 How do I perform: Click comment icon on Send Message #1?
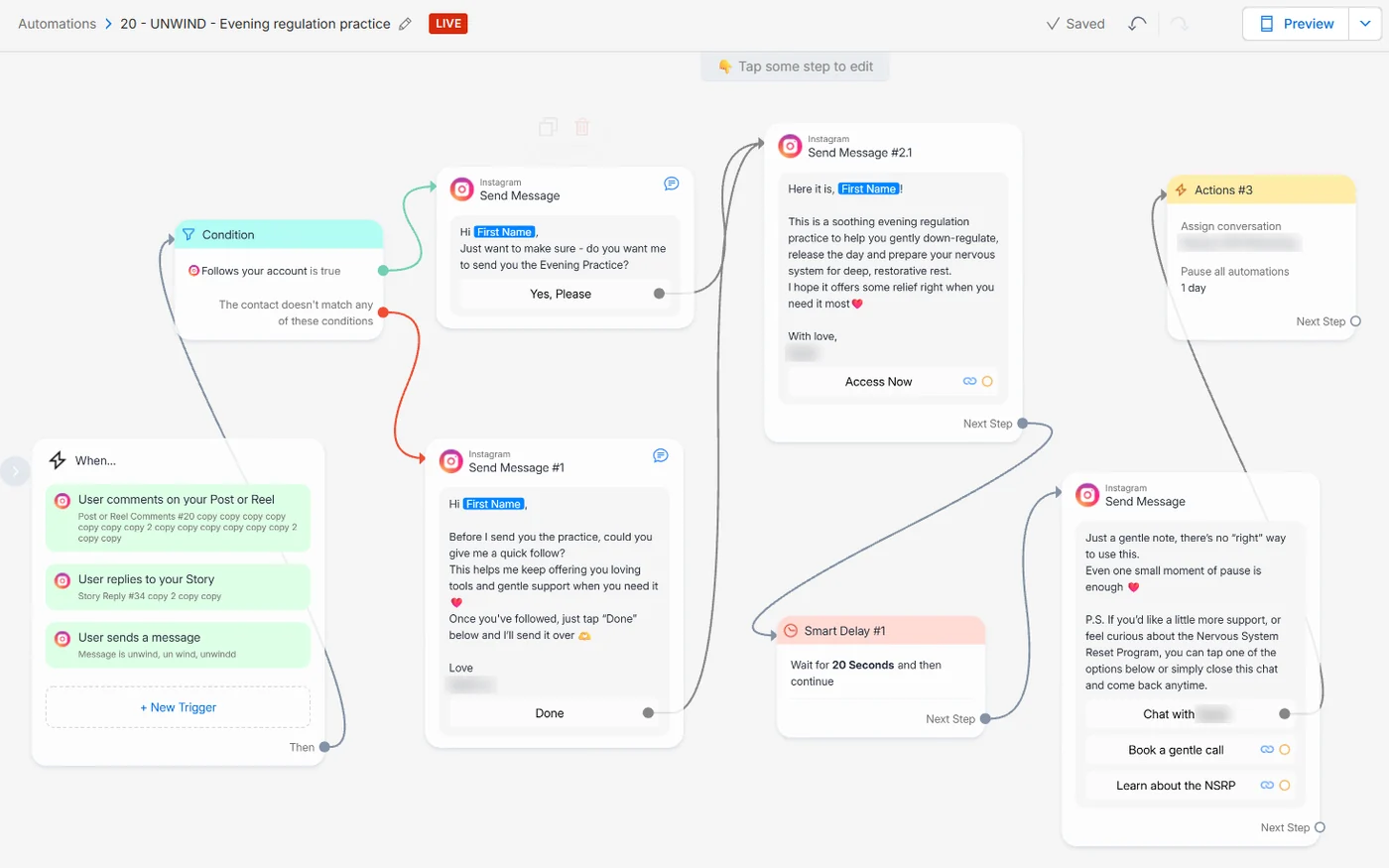[x=661, y=455]
